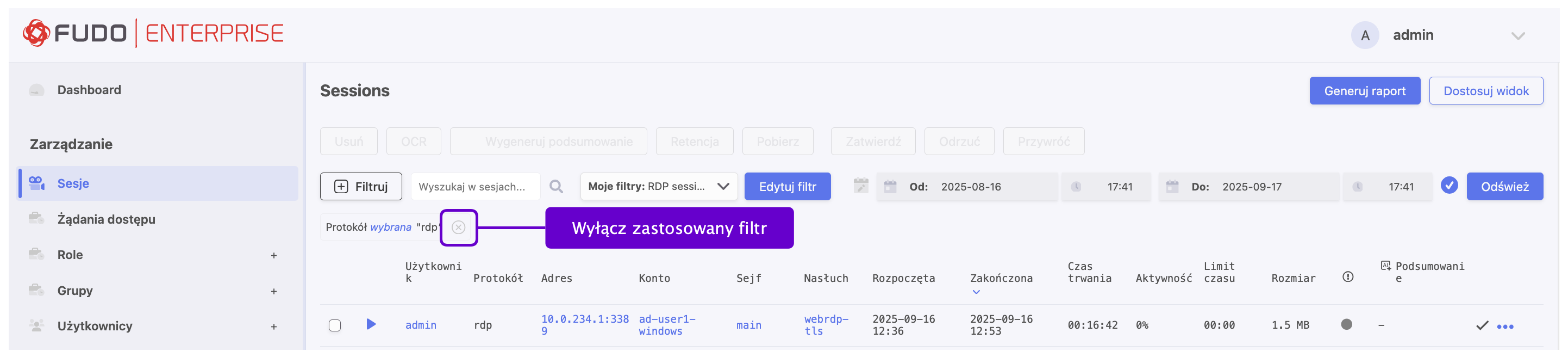Focus the Wyszukaj w sesjach search field

click(x=475, y=186)
